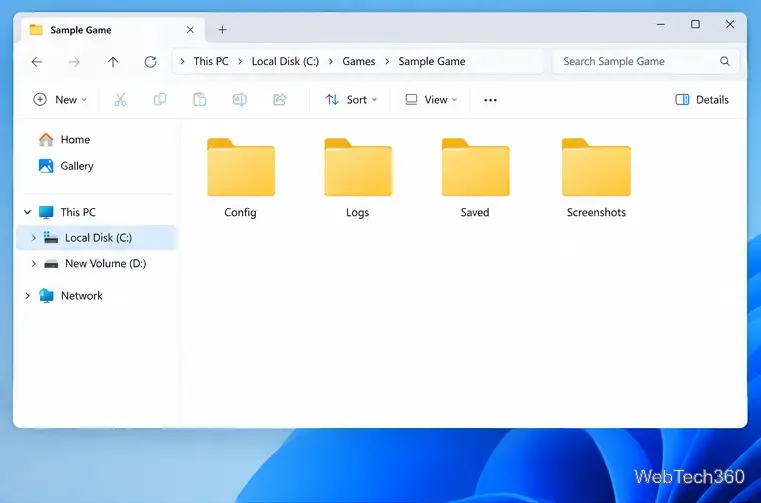Viewport: 761px width, 503px height.
Task: Expand chevron after This PC in breadcrumb
Action: [240, 62]
